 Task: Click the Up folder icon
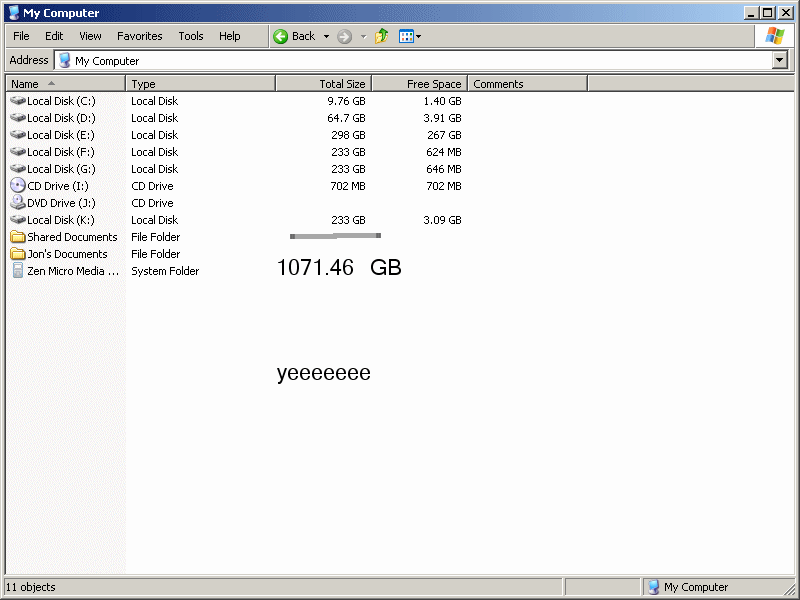pyautogui.click(x=382, y=36)
